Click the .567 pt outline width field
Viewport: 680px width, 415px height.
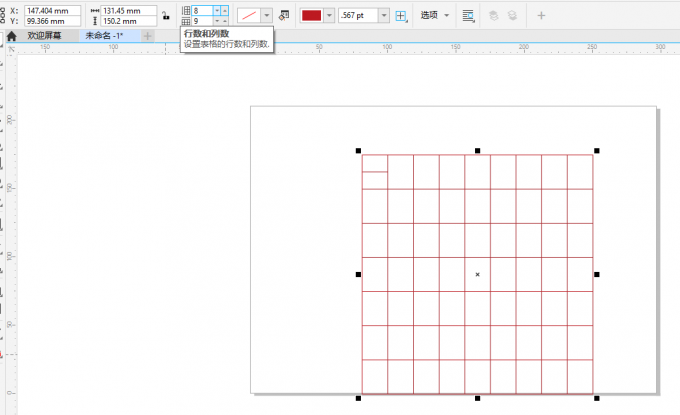point(359,16)
